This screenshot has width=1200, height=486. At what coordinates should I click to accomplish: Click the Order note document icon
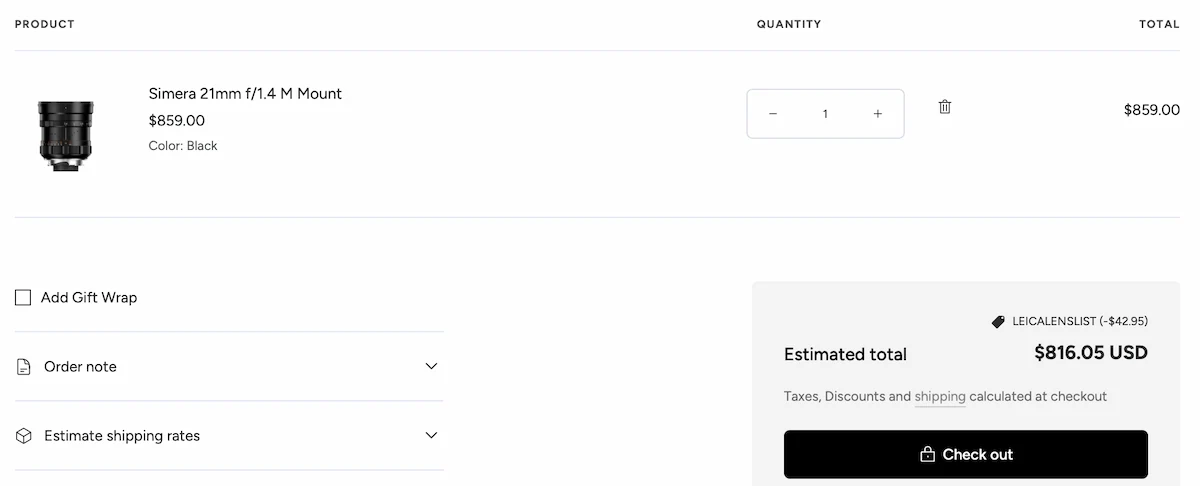(24, 367)
